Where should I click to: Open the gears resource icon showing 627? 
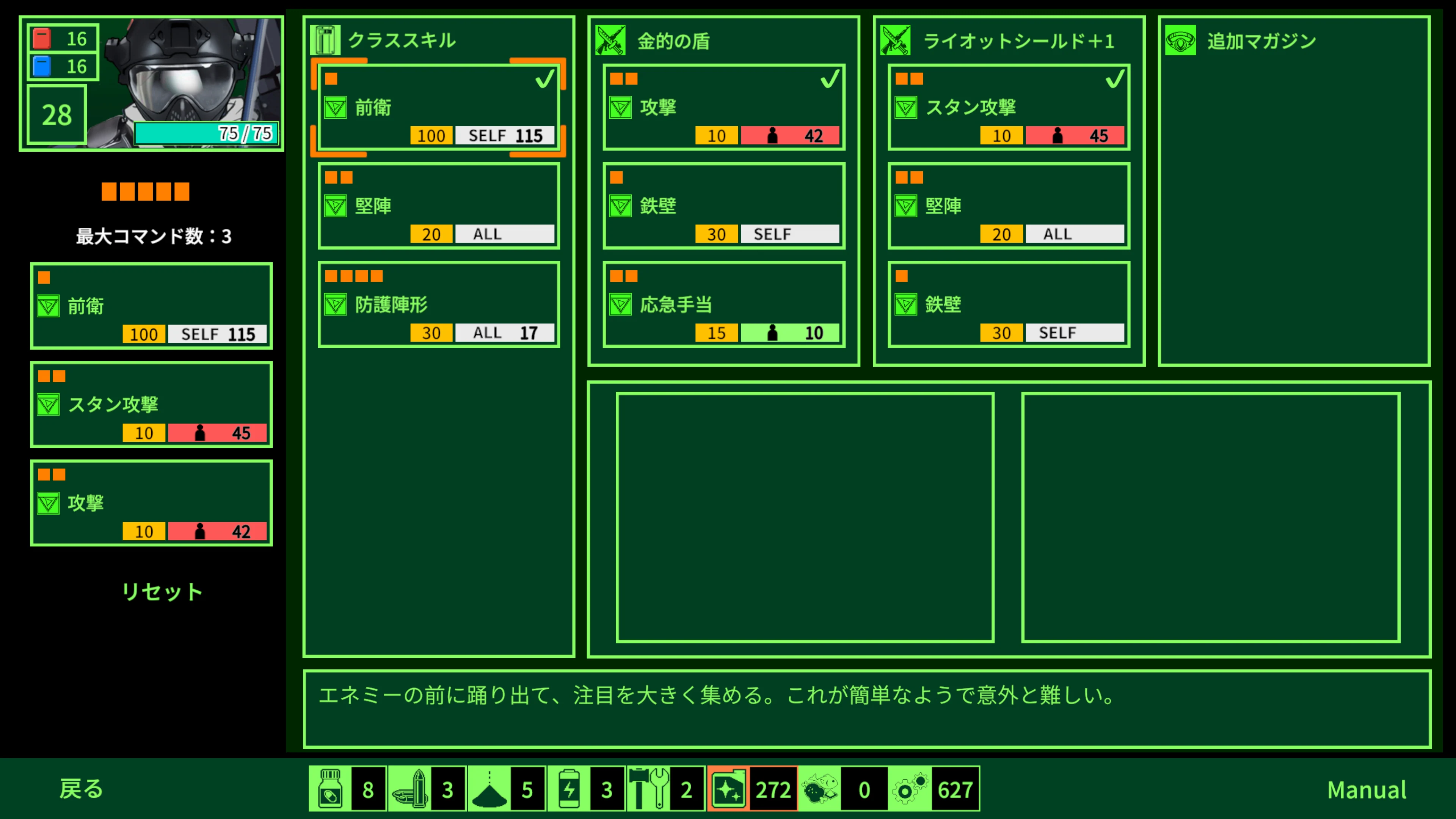click(x=910, y=789)
